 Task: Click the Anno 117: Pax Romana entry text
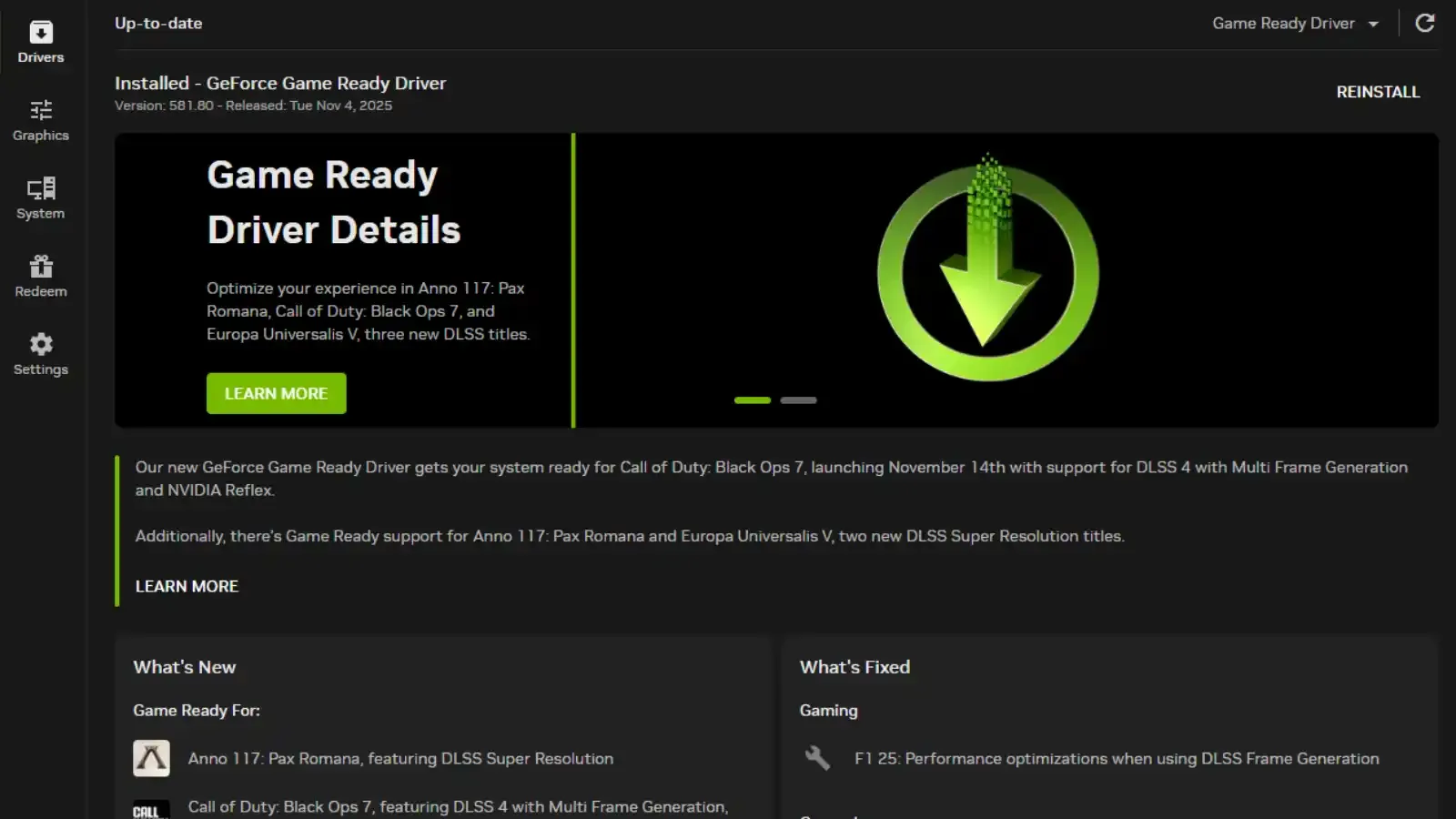click(400, 759)
